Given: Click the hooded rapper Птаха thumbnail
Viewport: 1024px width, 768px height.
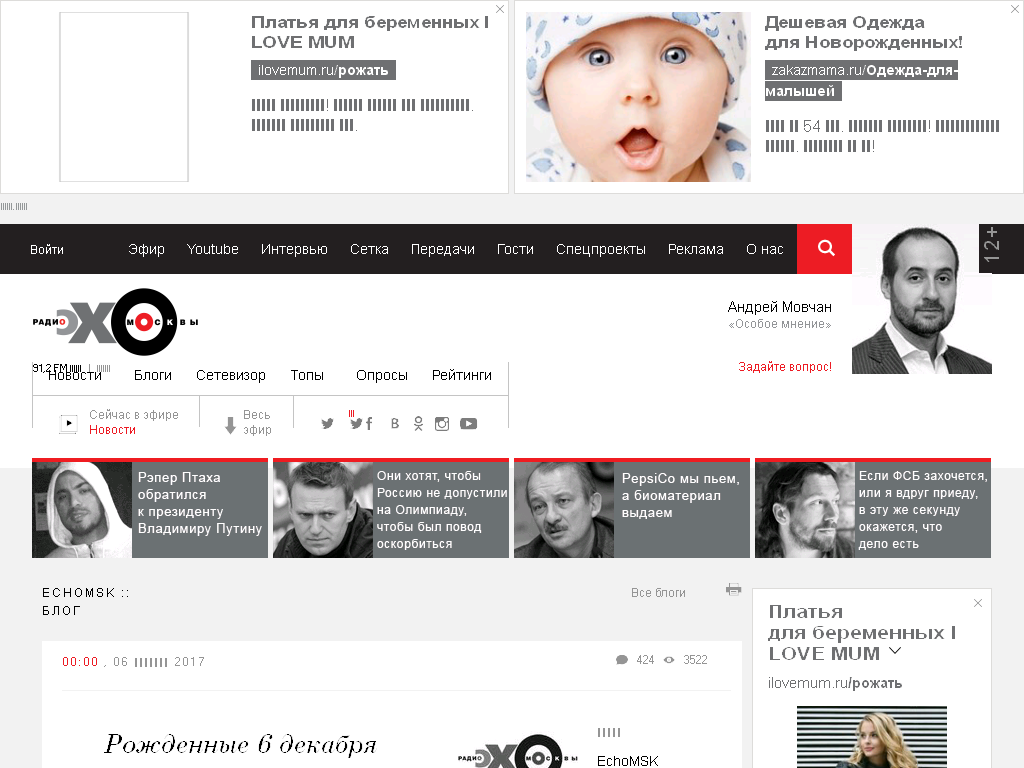Looking at the screenshot, I should pos(82,509).
